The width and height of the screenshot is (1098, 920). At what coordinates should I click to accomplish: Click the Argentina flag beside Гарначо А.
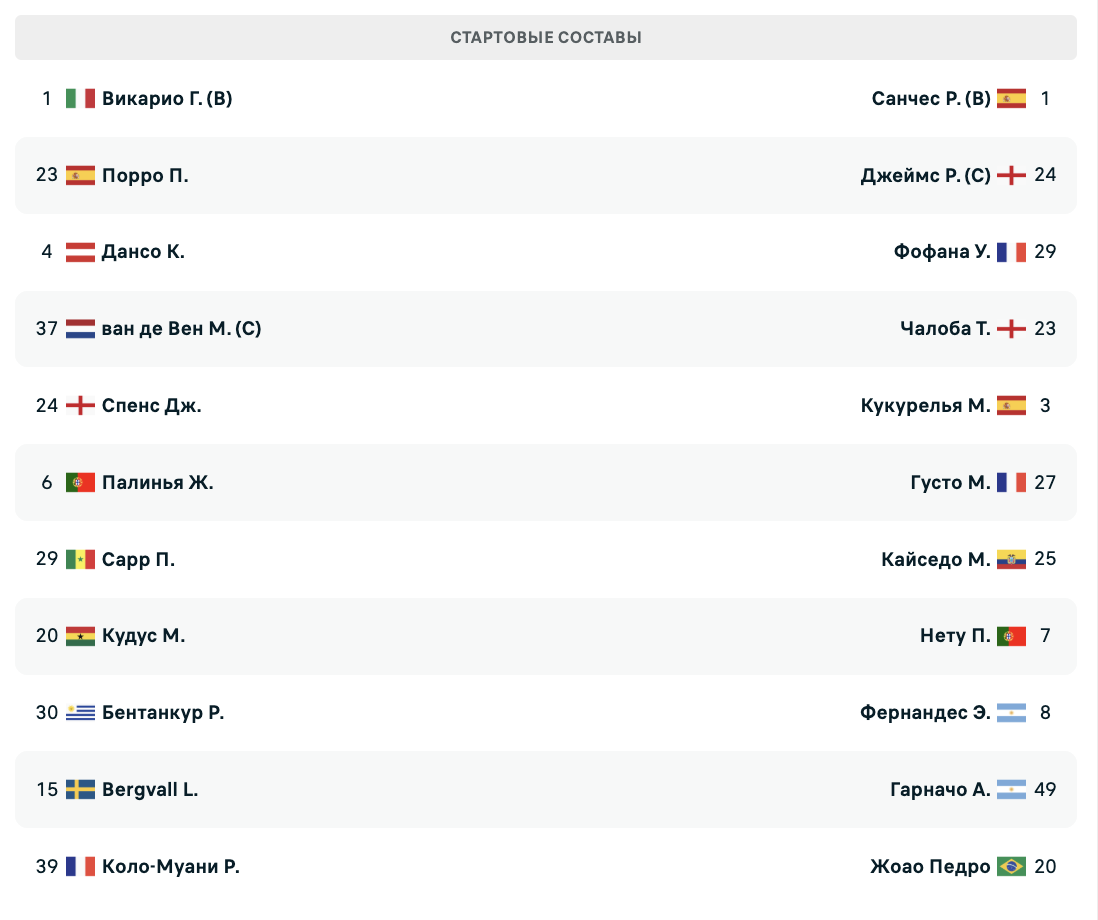point(1011,790)
